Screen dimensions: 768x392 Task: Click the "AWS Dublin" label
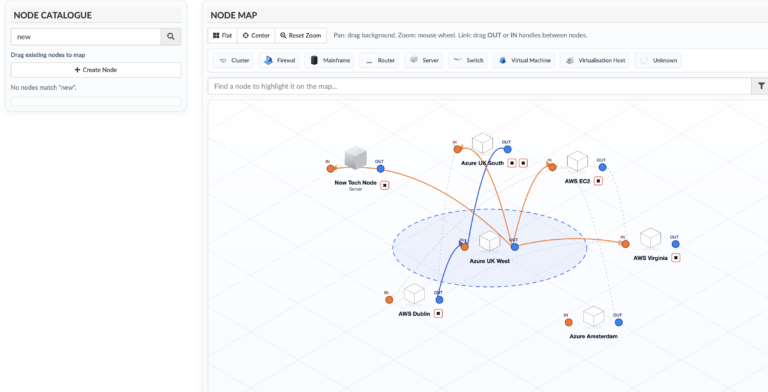point(414,314)
